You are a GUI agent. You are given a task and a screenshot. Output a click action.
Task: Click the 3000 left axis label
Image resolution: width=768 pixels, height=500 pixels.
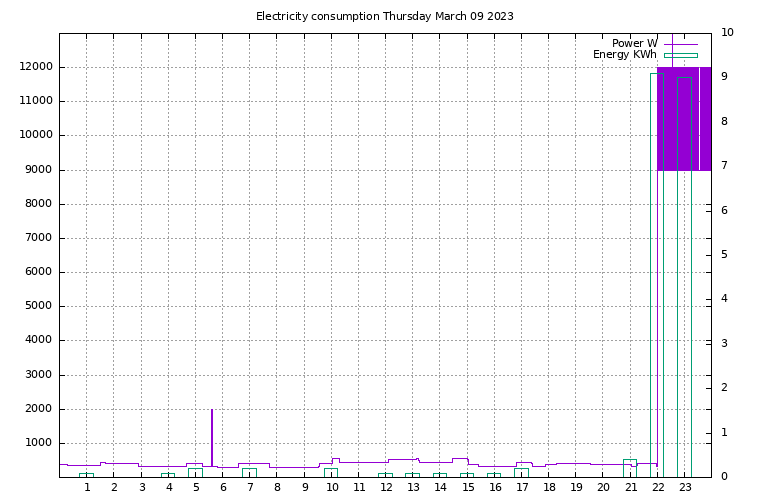click(39, 375)
